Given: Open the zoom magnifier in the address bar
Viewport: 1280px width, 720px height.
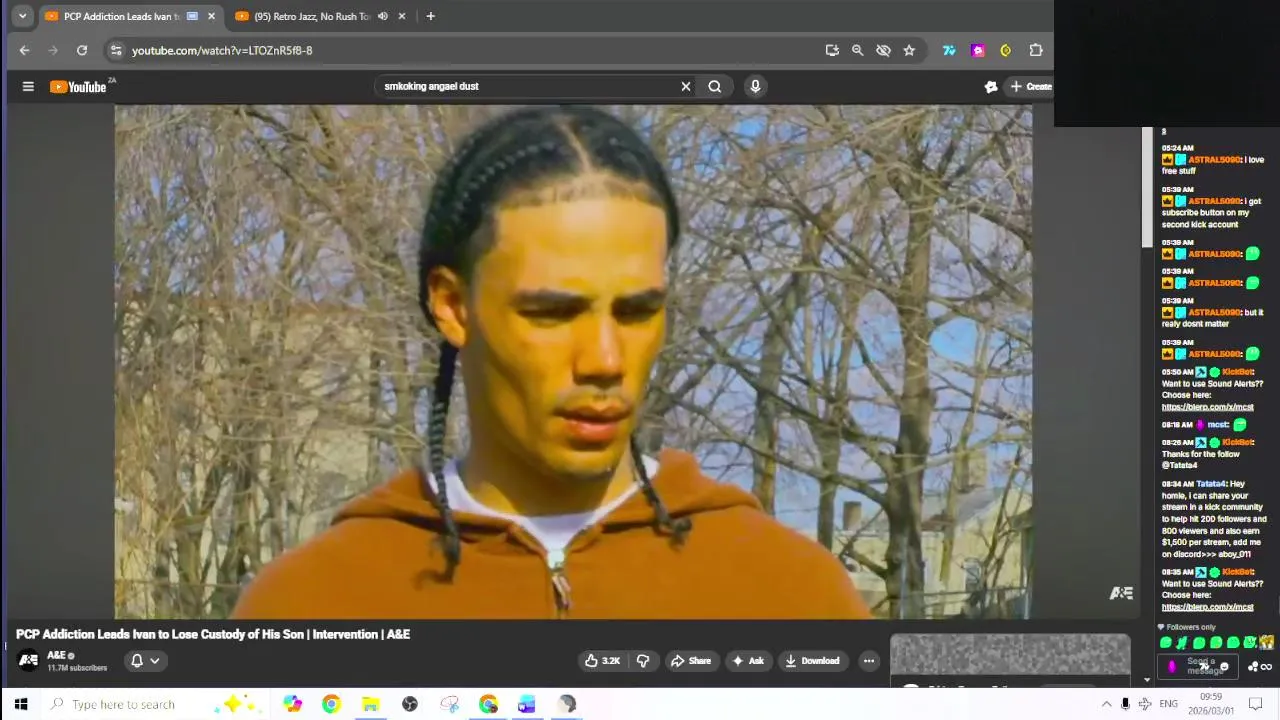Looking at the screenshot, I should (x=857, y=50).
